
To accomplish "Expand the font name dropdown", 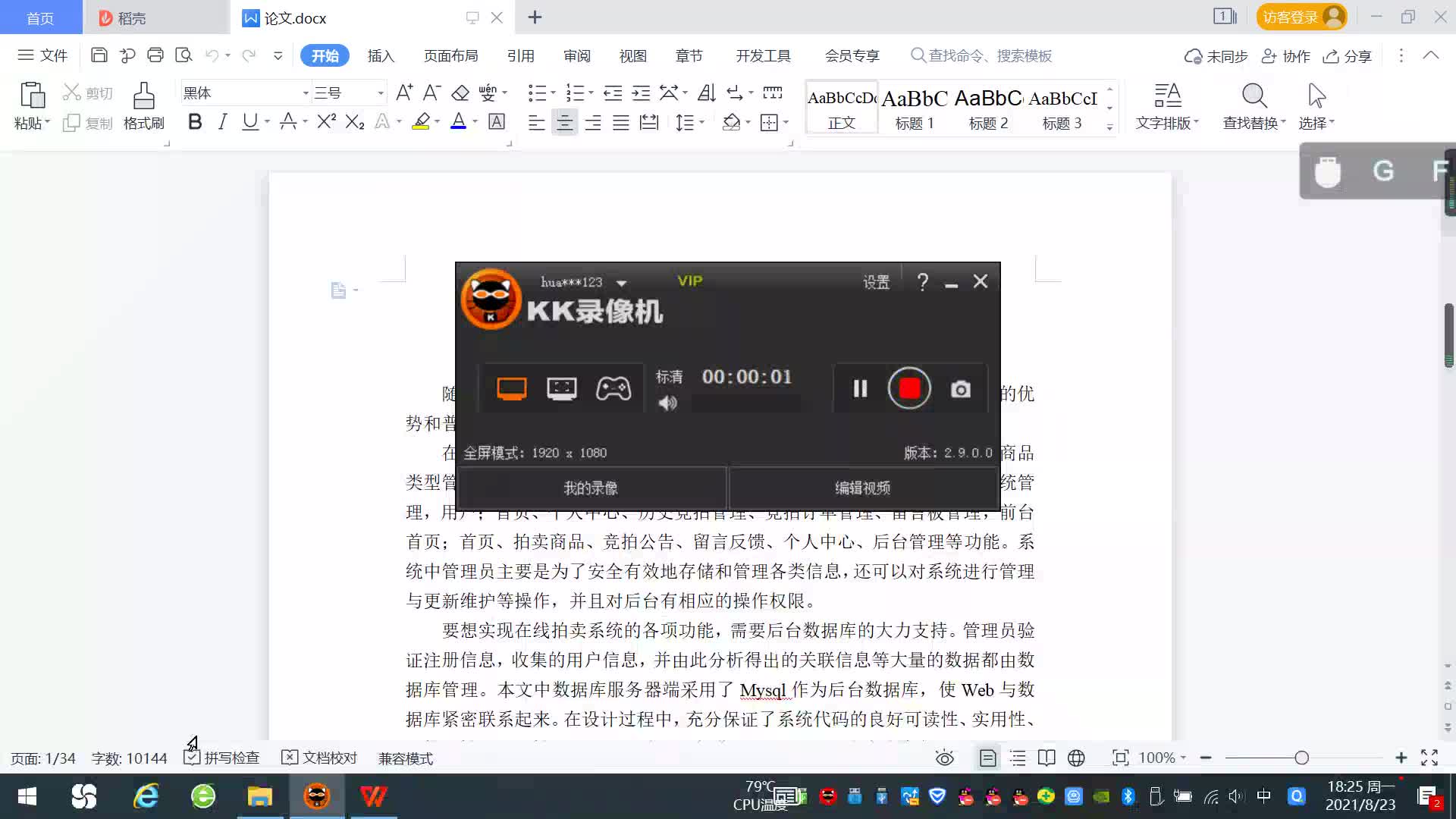I will pyautogui.click(x=306, y=93).
